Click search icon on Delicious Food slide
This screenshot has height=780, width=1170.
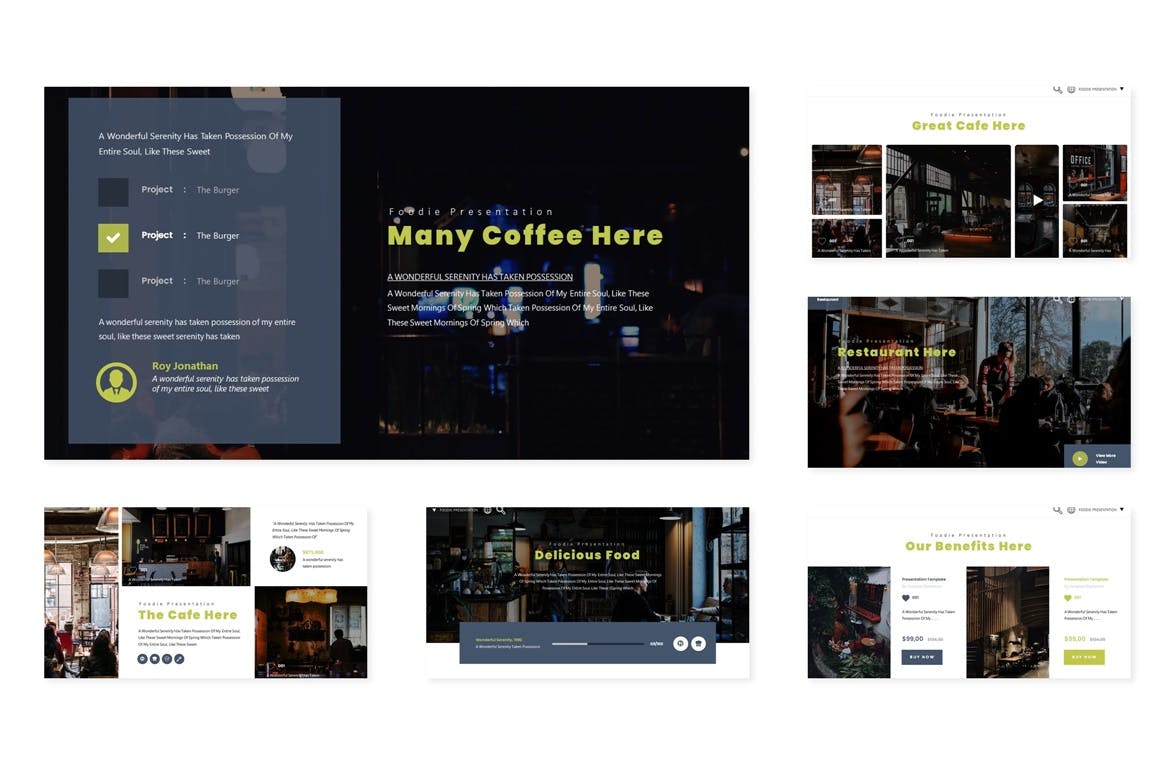click(x=501, y=510)
